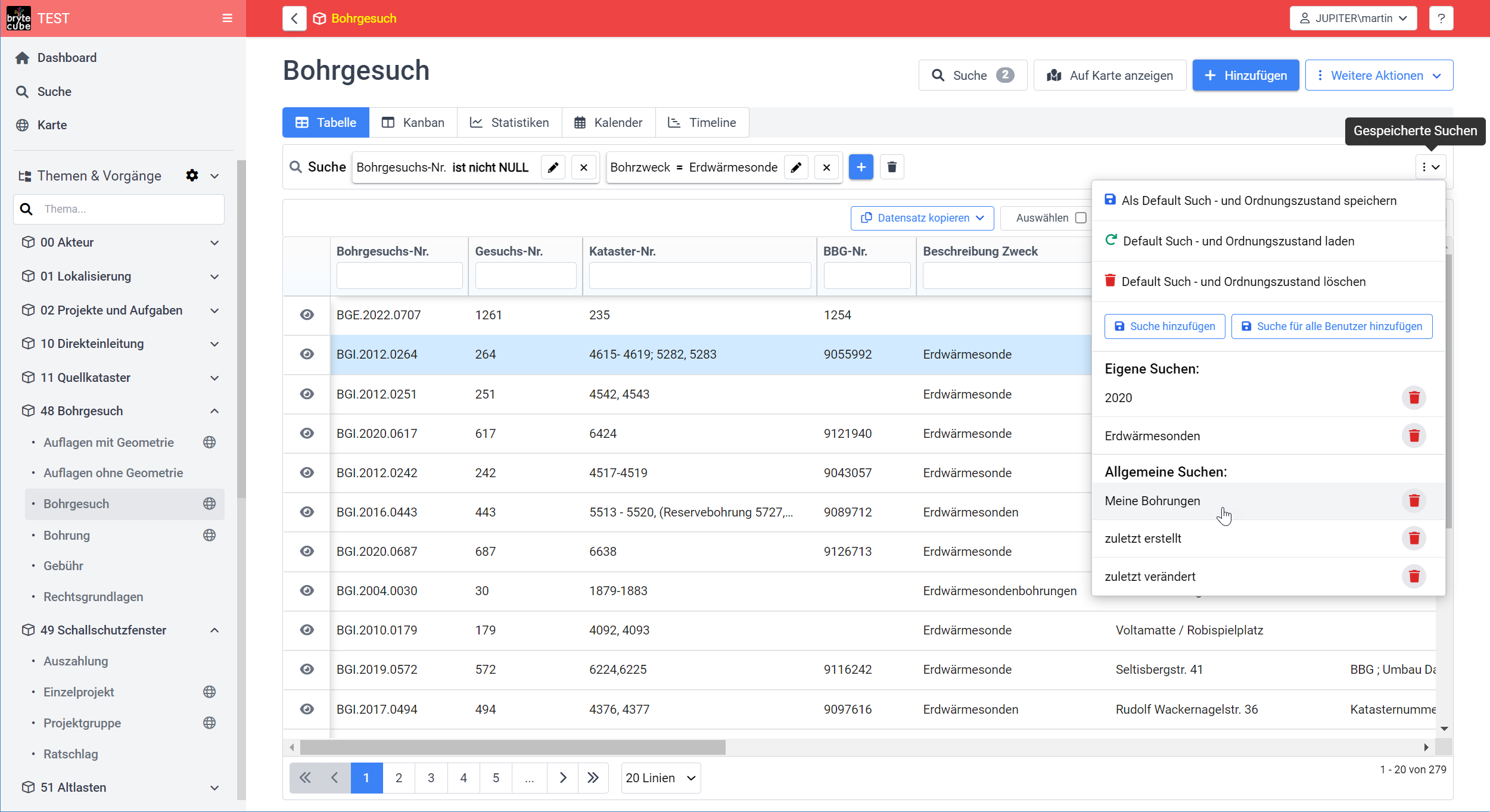The image size is (1490, 812).
Task: Delete saved search Erdwärmesonden
Action: click(x=1414, y=436)
